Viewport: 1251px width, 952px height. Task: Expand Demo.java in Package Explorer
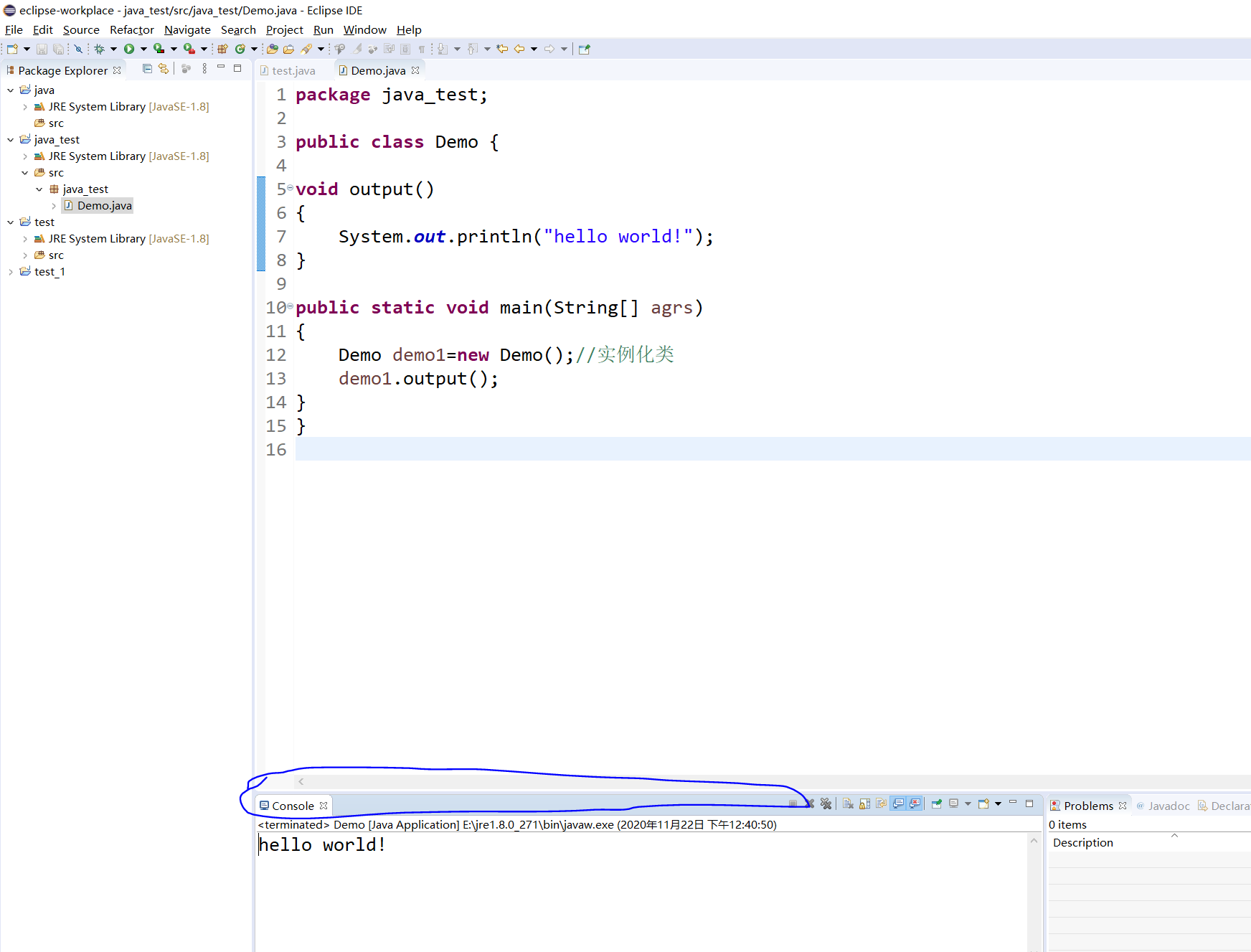(x=54, y=206)
